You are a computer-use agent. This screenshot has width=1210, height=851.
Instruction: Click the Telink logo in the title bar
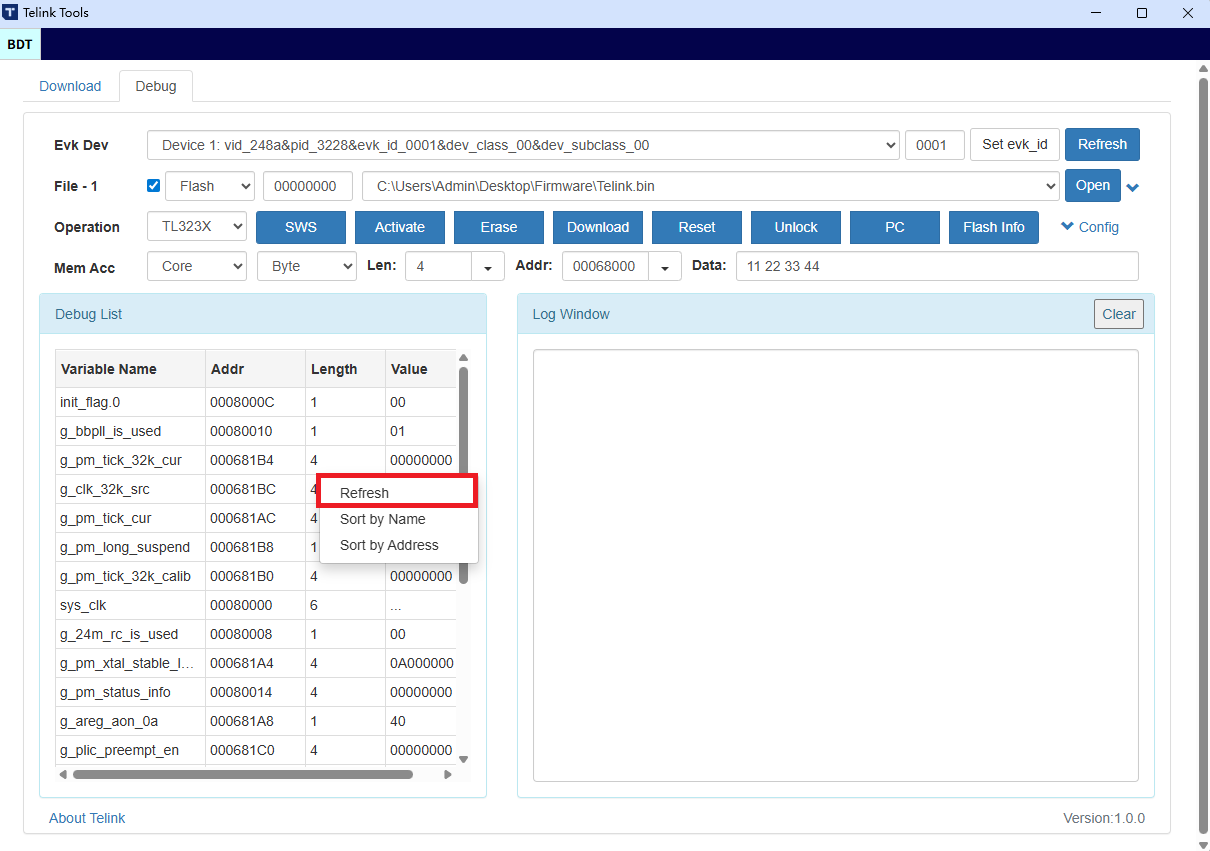tap(14, 12)
